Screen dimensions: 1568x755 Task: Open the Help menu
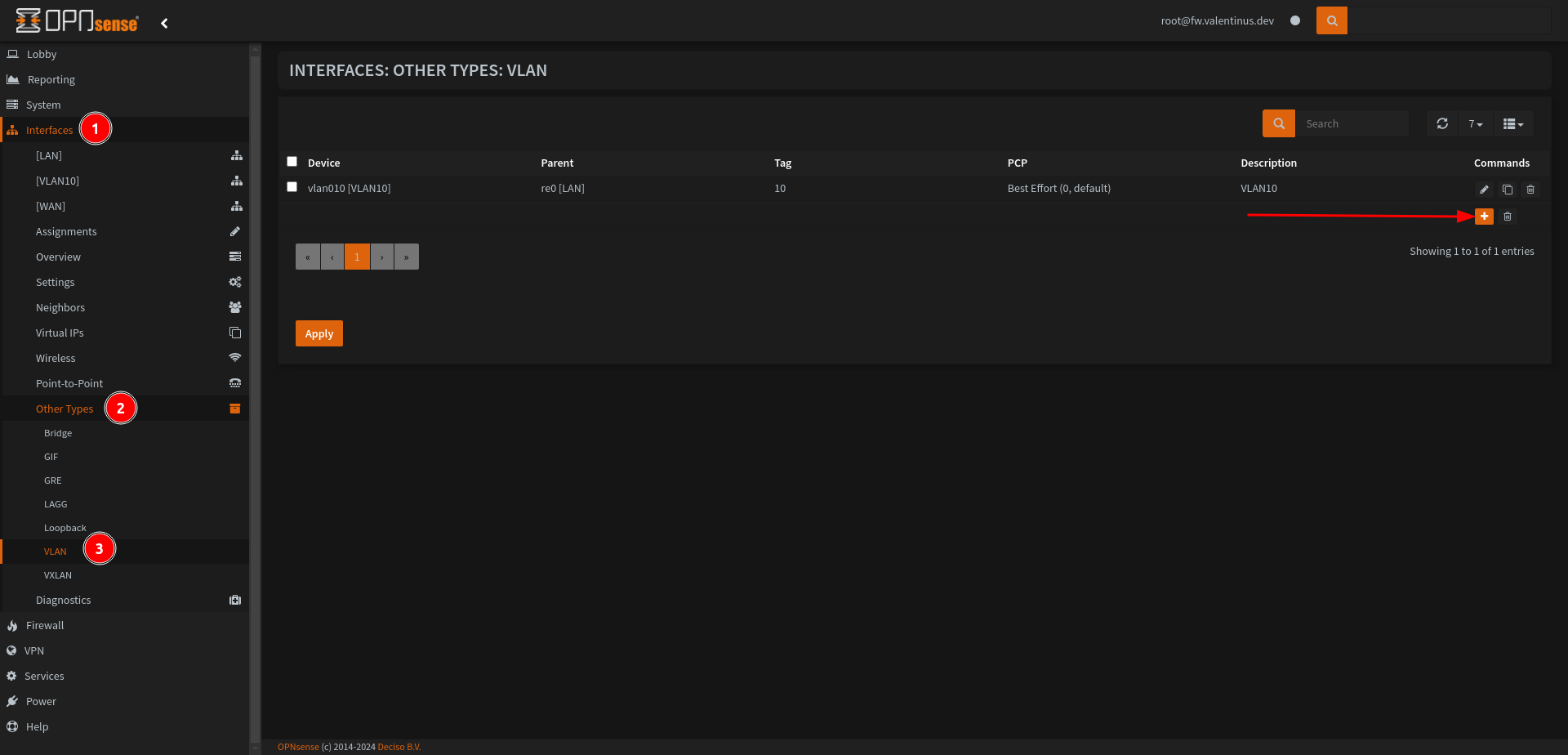37,726
